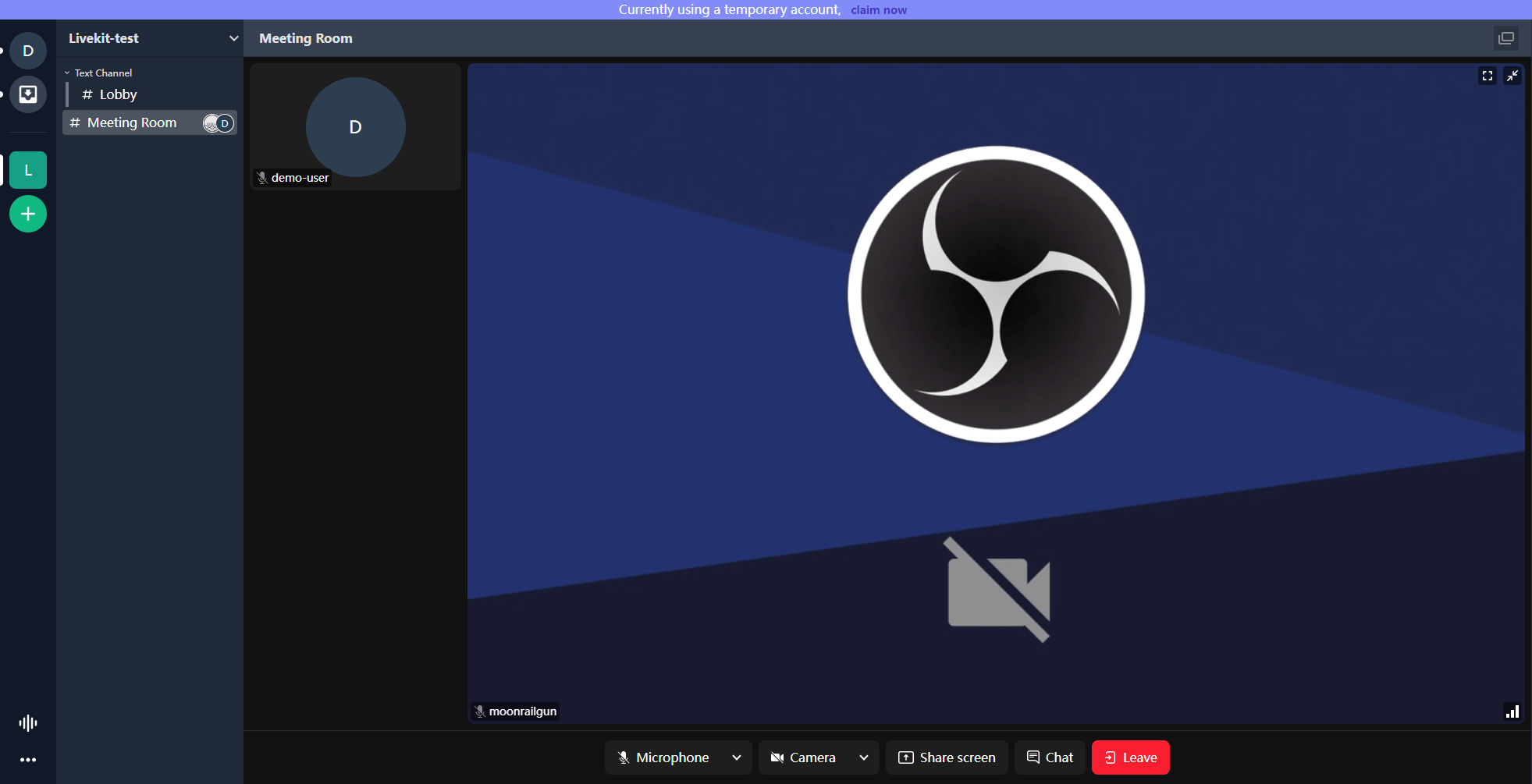Select the Meeting Room channel
The image size is (1532, 784).
pyautogui.click(x=150, y=122)
